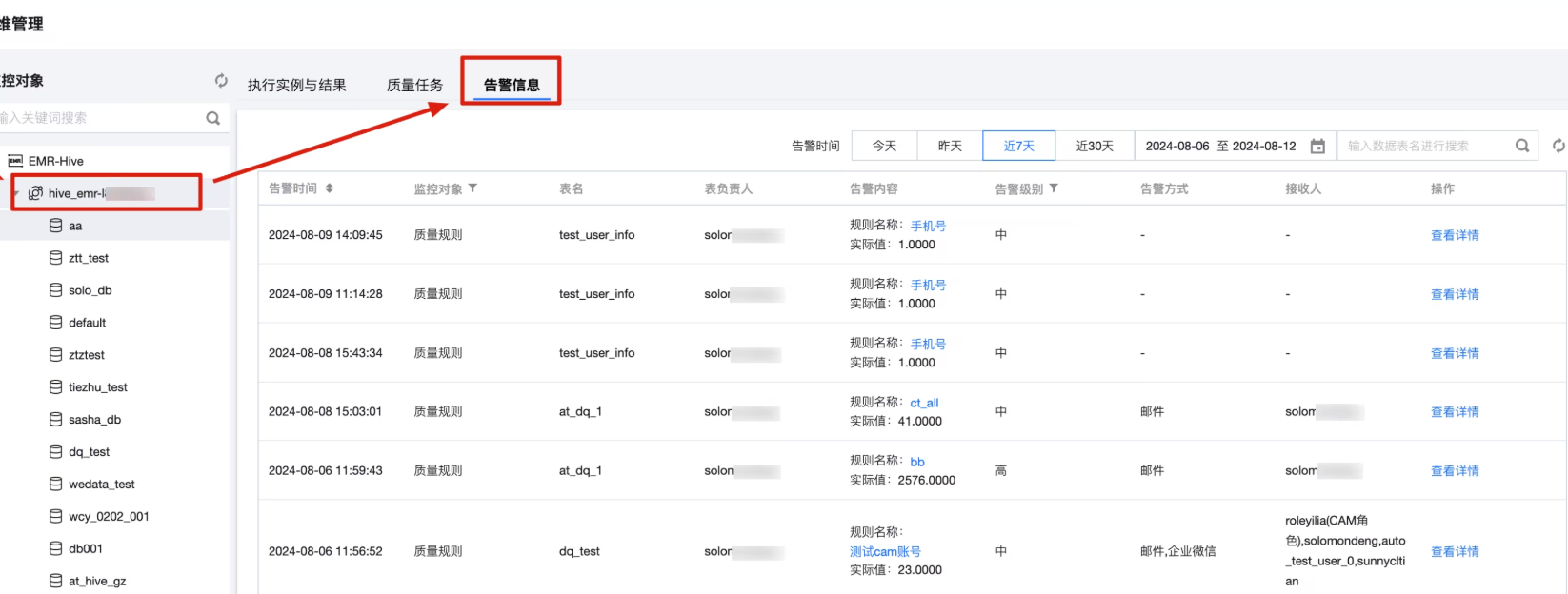Select the 近30天 time filter
The image size is (1568, 594).
1095,146
